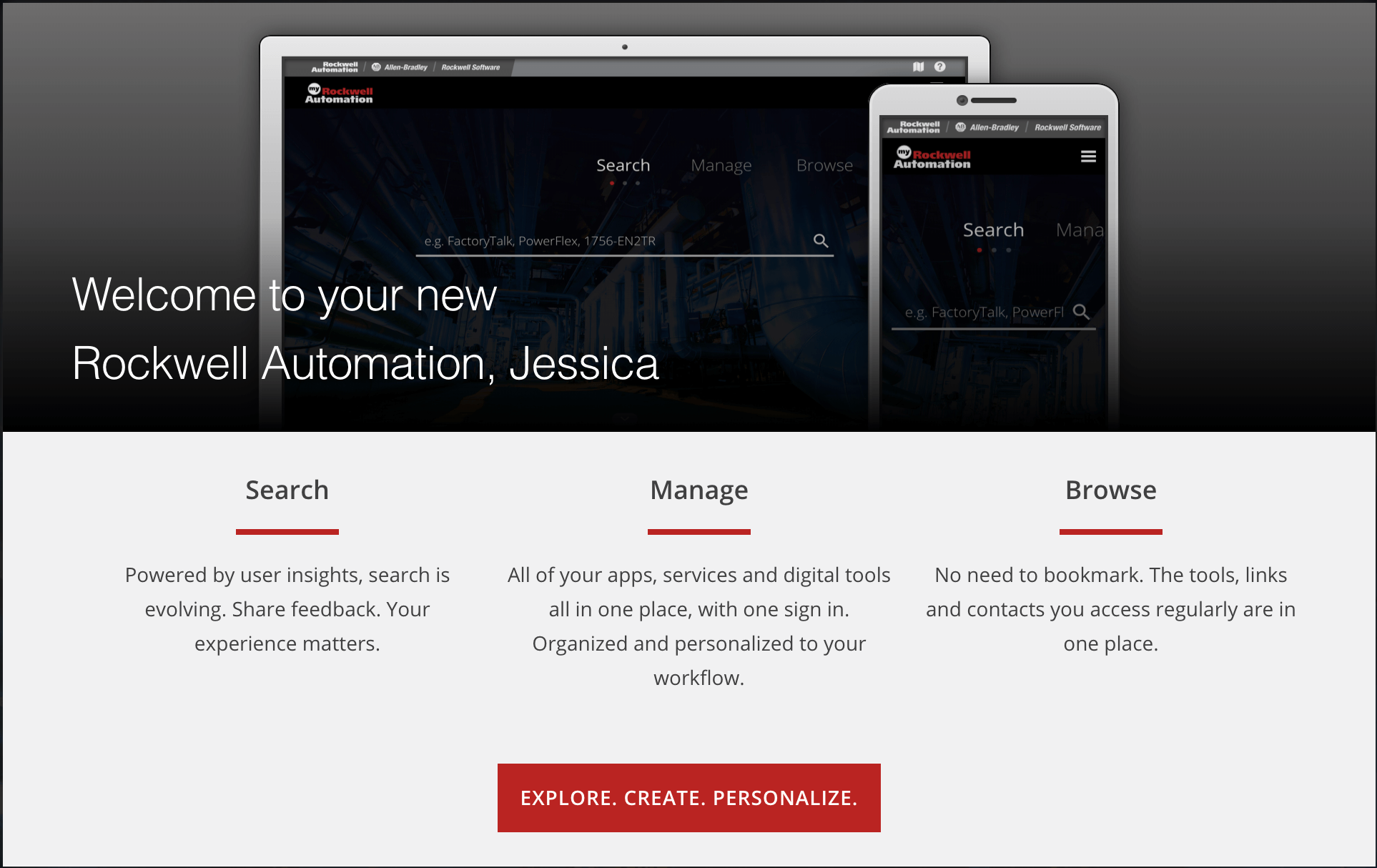
Task: Click Allen-Bradley link in phone top bar
Action: pyautogui.click(x=987, y=127)
